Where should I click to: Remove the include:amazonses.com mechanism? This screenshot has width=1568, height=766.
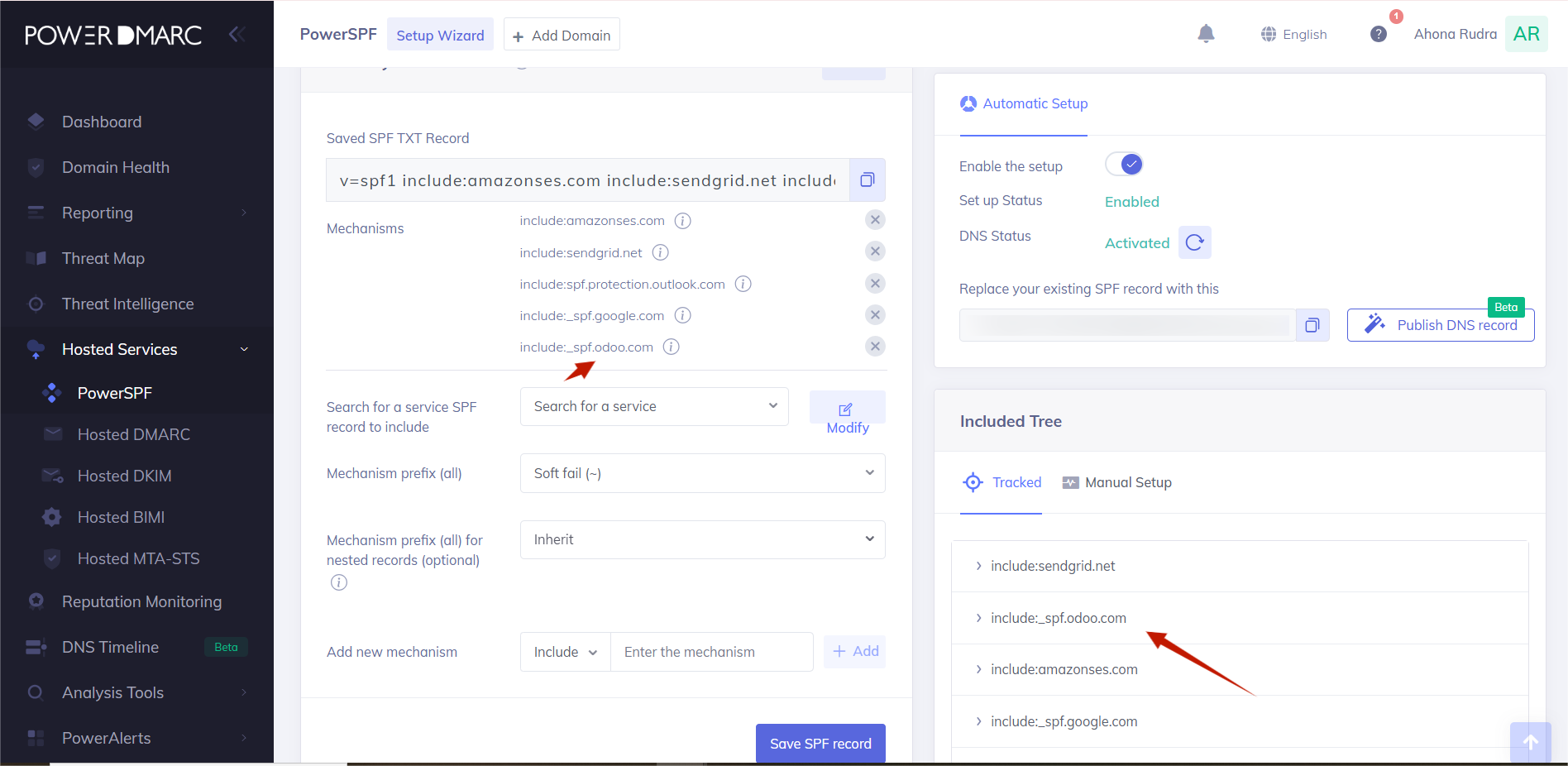(874, 220)
